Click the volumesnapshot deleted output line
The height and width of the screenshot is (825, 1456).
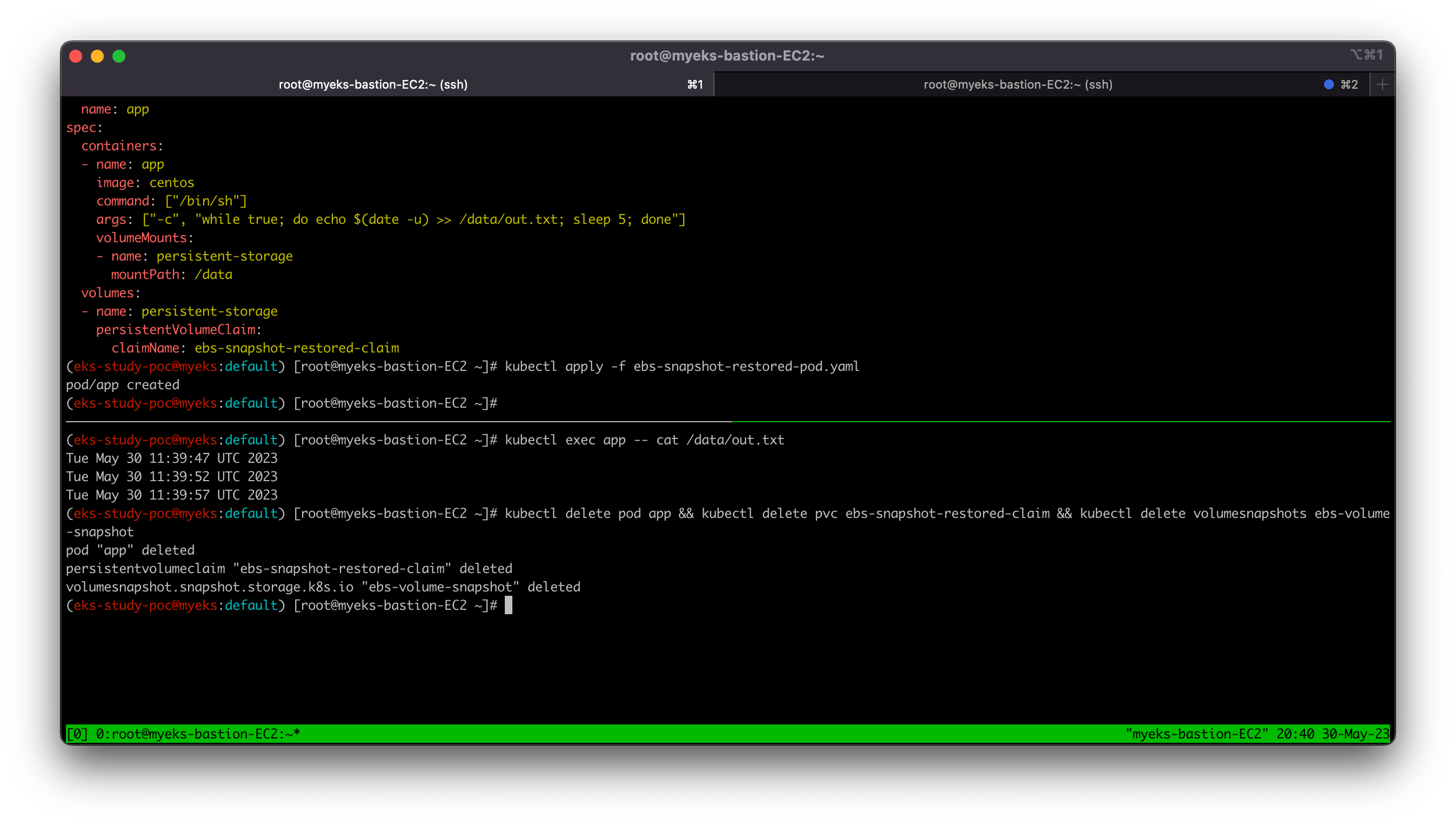(x=323, y=587)
